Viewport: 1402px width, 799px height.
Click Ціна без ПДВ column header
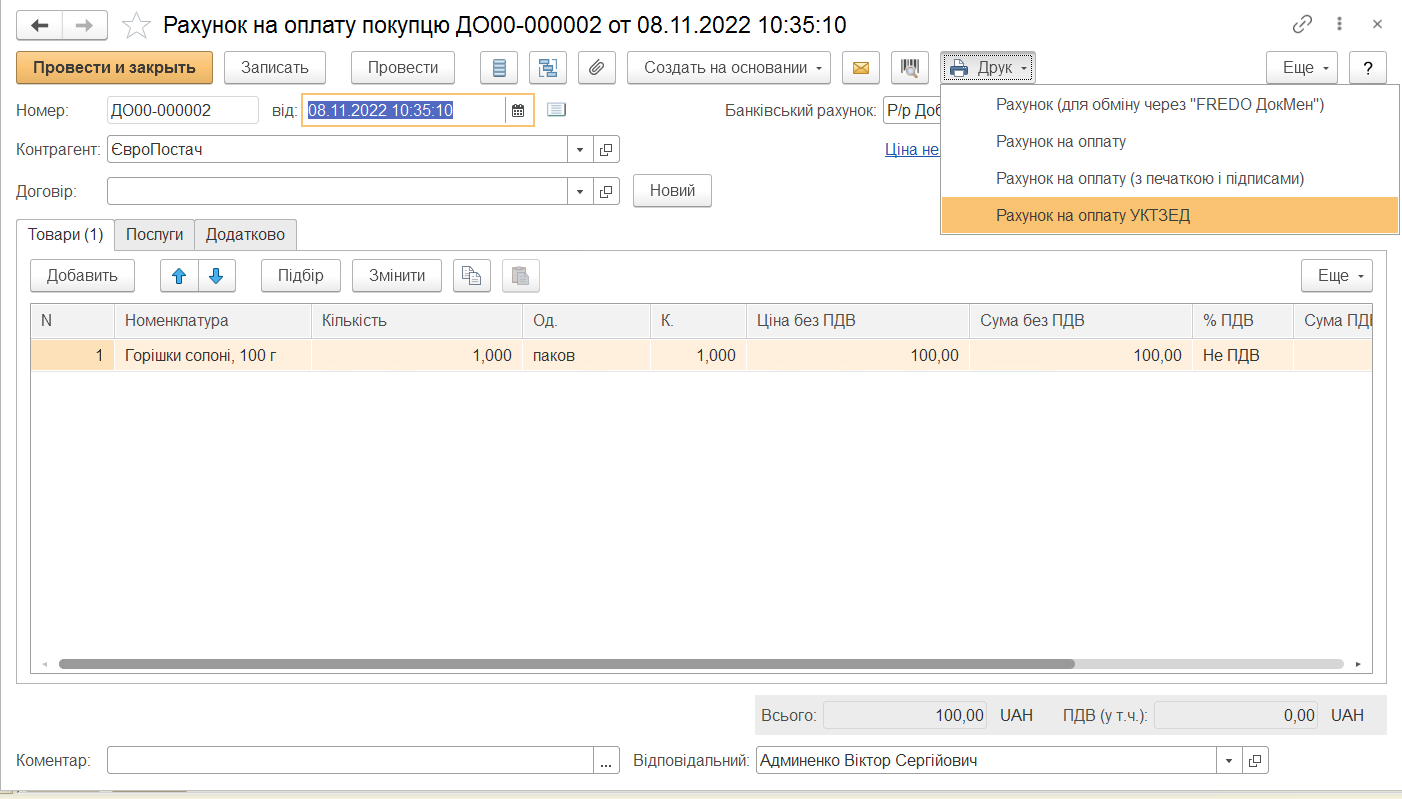tap(858, 321)
